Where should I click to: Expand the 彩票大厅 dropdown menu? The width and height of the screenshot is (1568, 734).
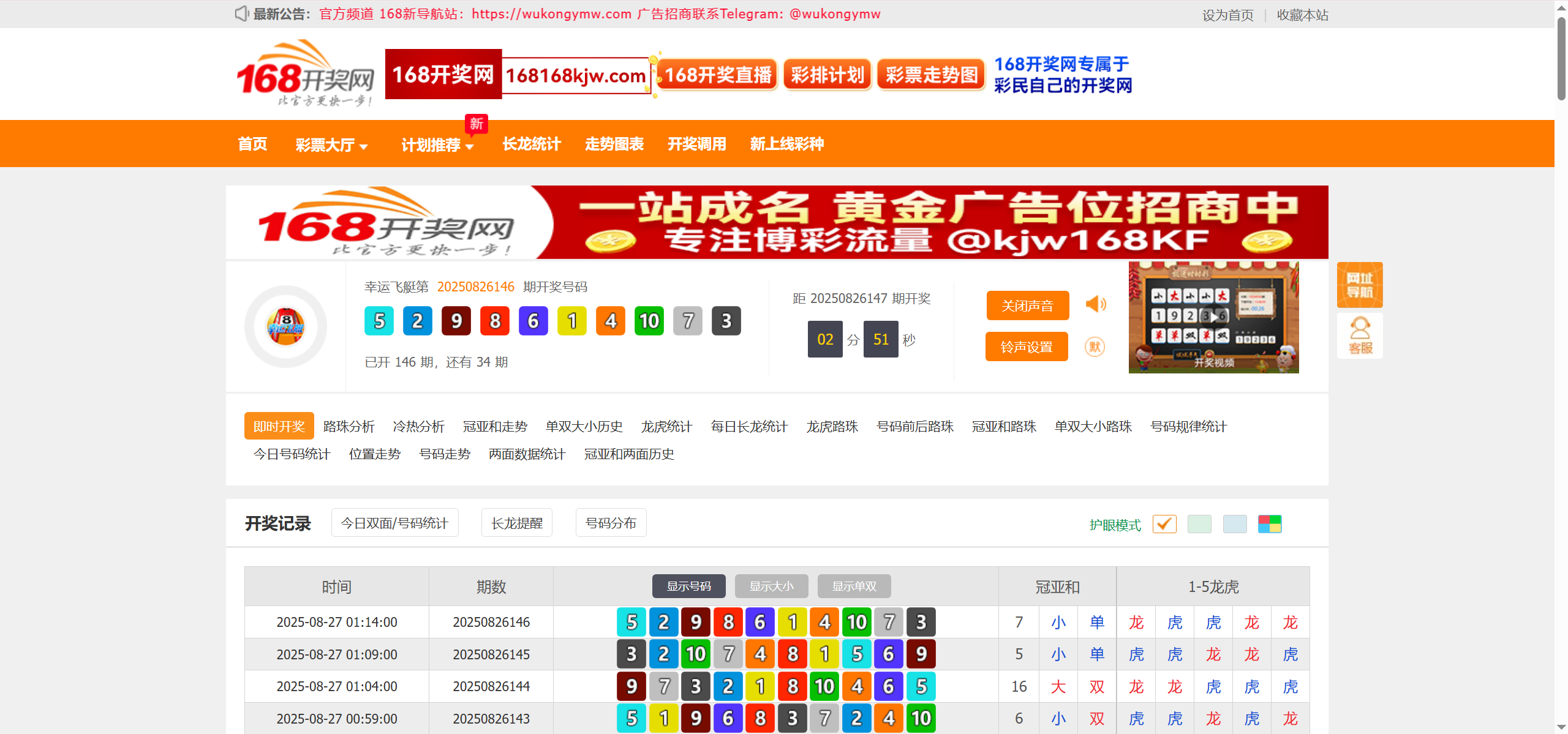(x=331, y=145)
